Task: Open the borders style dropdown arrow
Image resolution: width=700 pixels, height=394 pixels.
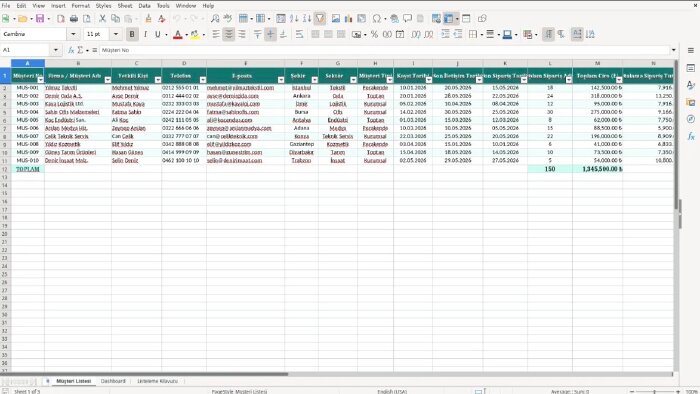Action: click(482, 34)
